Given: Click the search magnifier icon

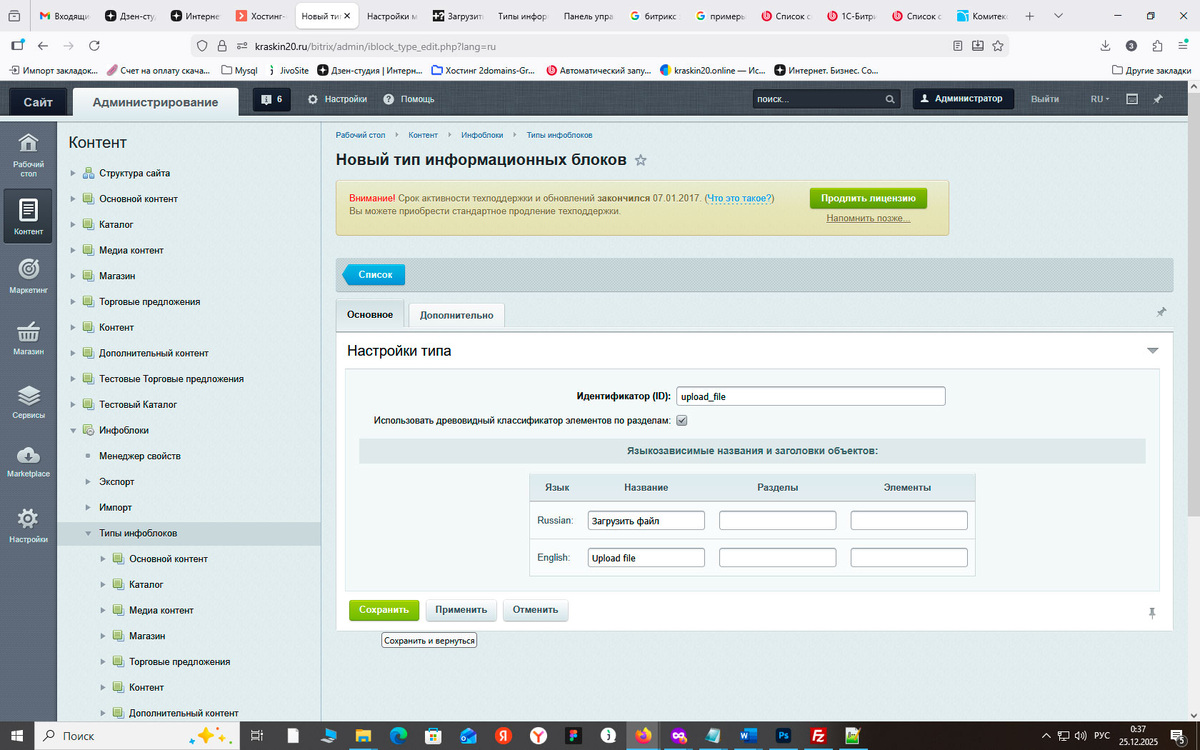Looking at the screenshot, I should tap(888, 99).
